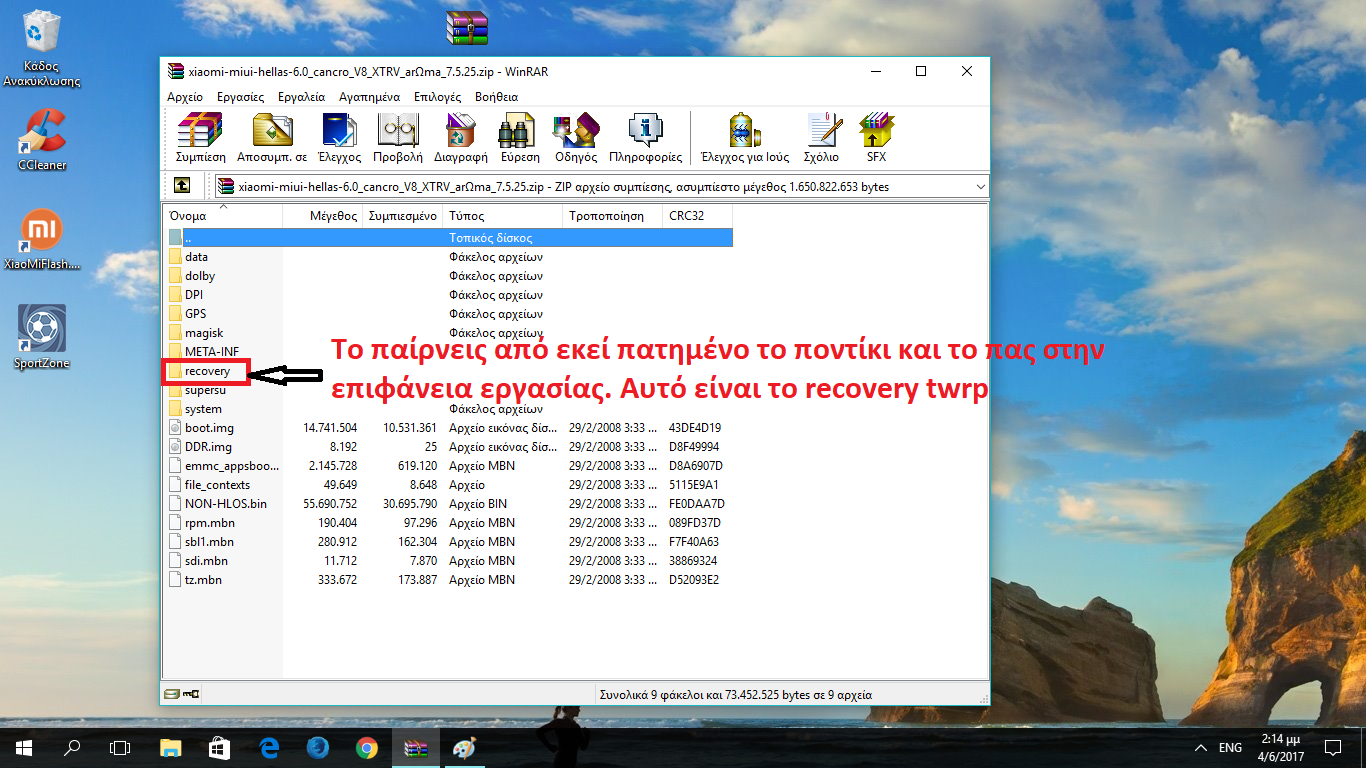The height and width of the screenshot is (768, 1366).
Task: Launch the Οδηγός (Wizard) tool
Action: tap(576, 137)
